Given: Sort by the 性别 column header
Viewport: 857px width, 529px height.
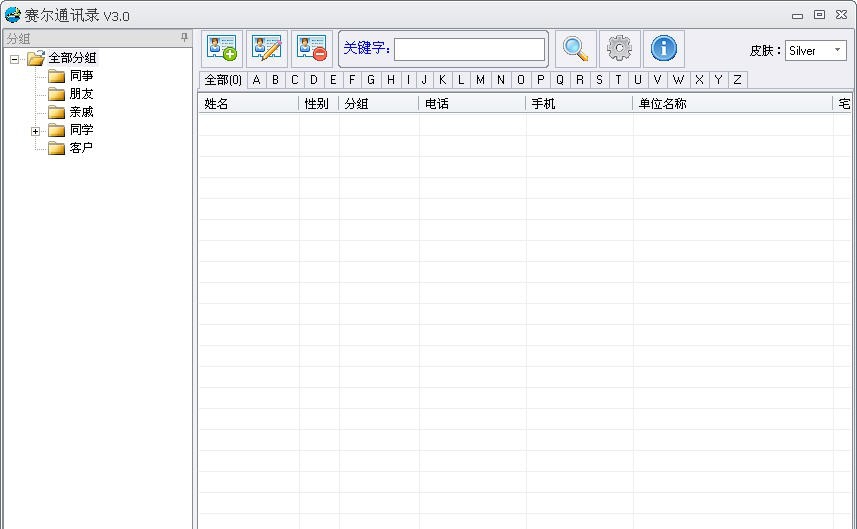Looking at the screenshot, I should click(319, 103).
